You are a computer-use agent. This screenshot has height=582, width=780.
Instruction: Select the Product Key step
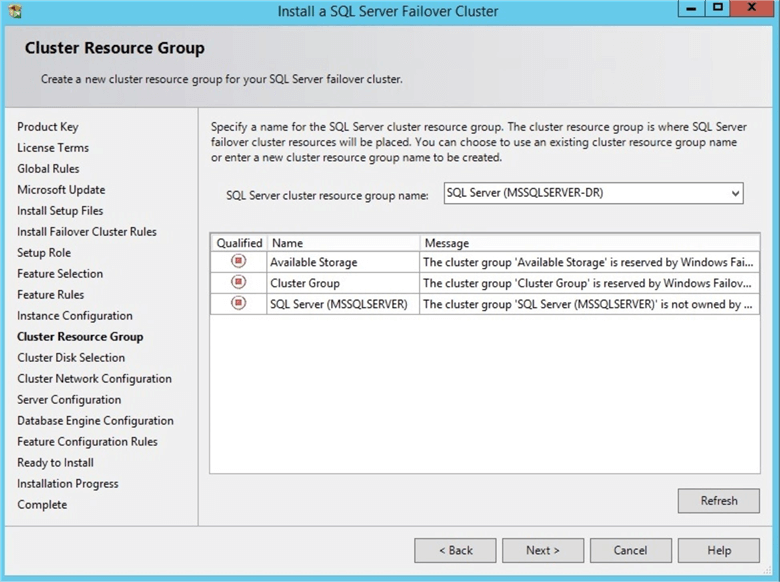[x=48, y=127]
